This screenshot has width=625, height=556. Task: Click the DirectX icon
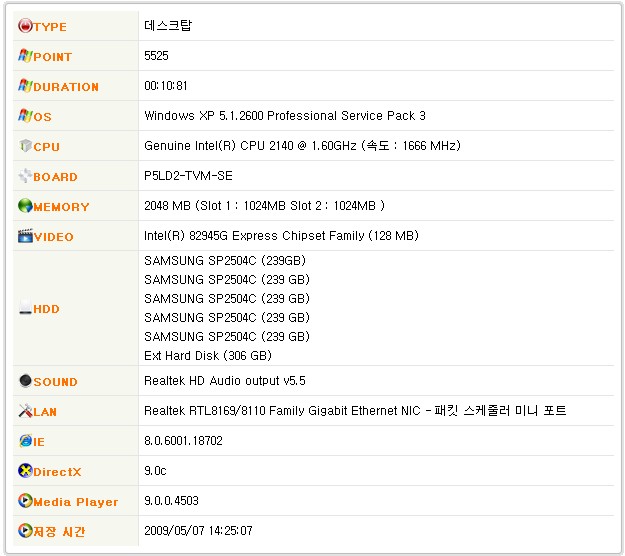[x=25, y=471]
